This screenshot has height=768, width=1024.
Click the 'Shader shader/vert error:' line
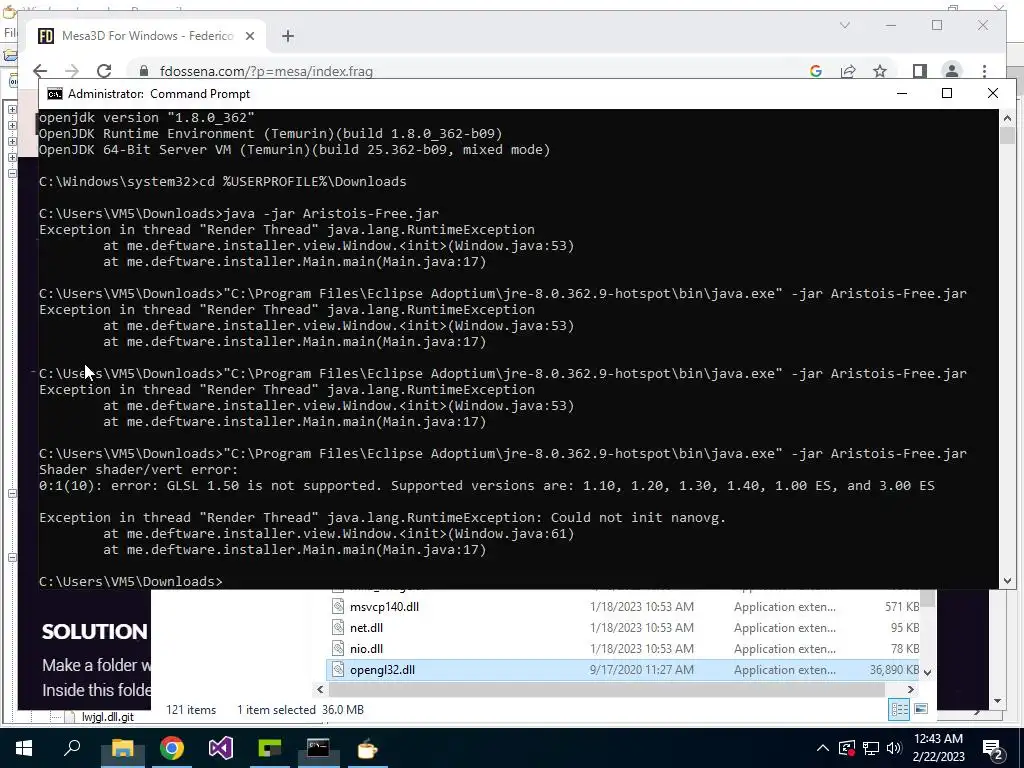(x=138, y=470)
